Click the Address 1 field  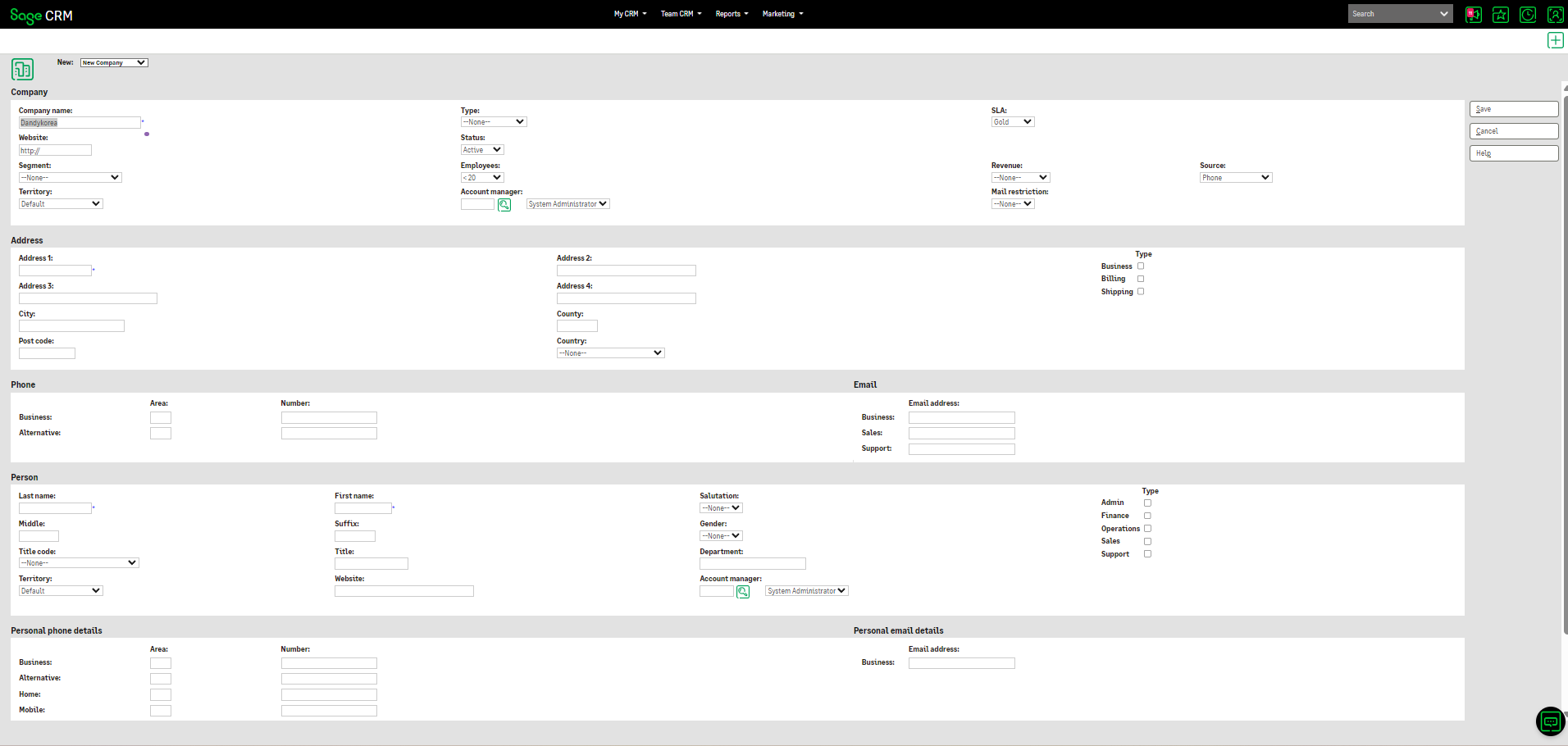click(x=55, y=270)
